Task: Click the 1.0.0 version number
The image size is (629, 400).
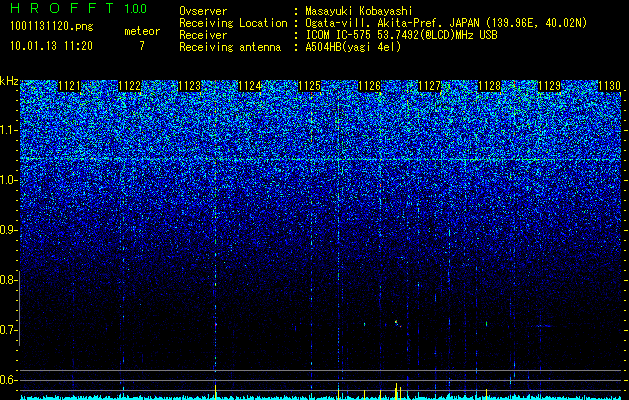Action: (x=135, y=9)
